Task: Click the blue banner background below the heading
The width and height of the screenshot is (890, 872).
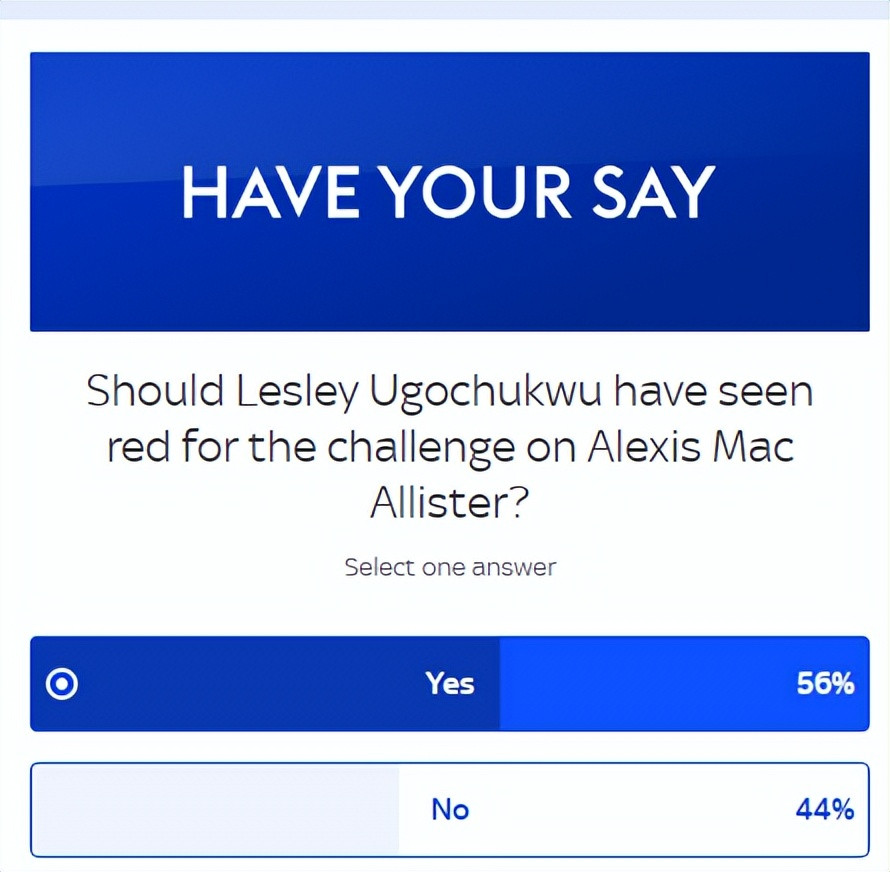Action: click(x=450, y=278)
